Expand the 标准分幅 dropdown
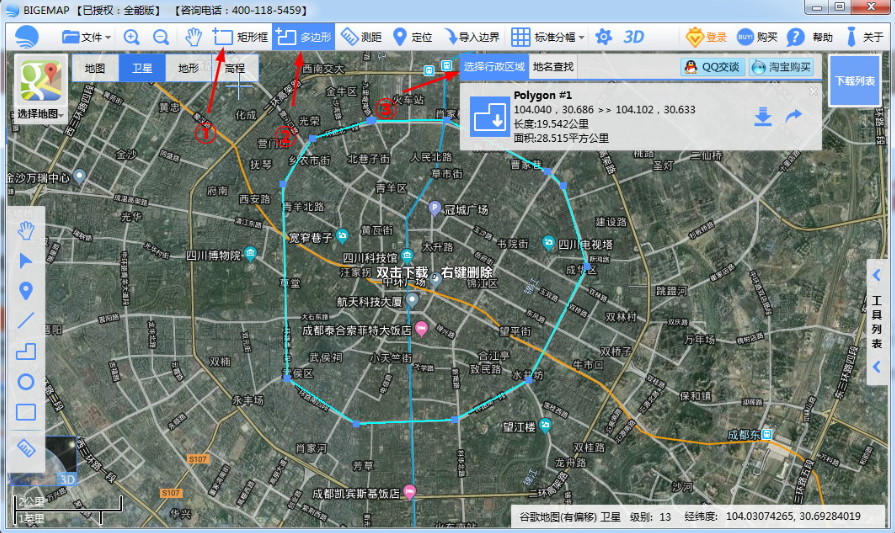 pyautogui.click(x=549, y=37)
